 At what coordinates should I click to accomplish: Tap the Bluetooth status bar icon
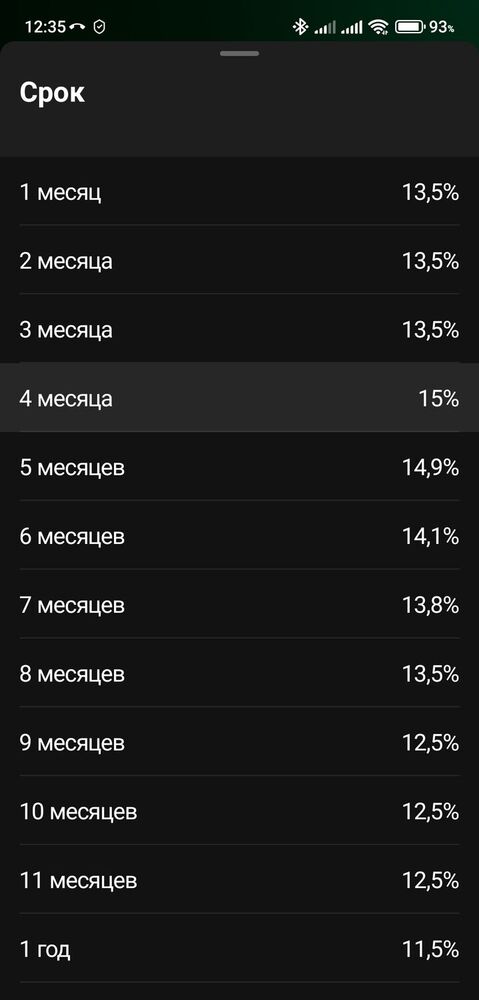300,27
